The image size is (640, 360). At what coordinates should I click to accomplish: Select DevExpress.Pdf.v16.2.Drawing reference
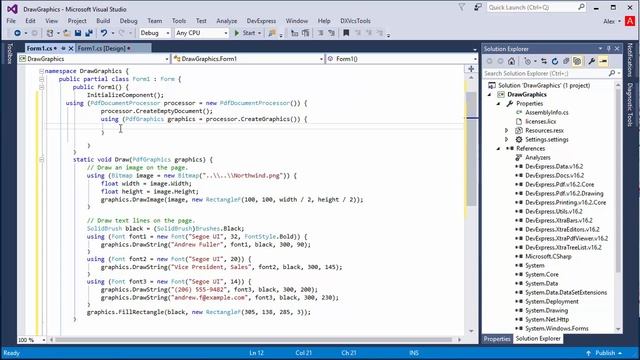564,193
